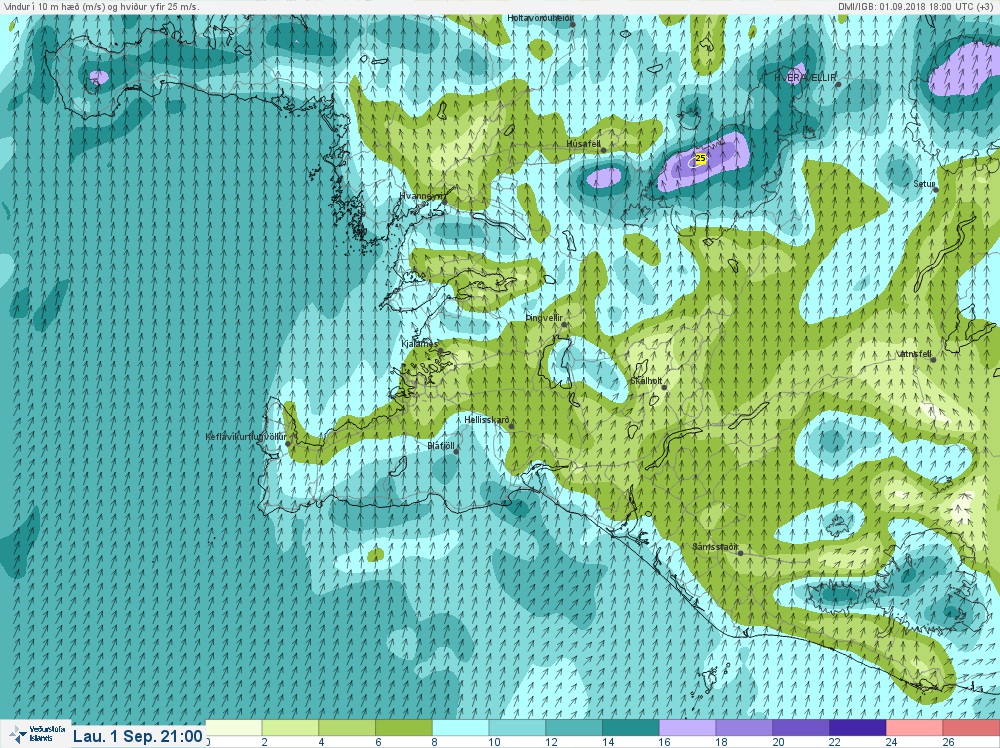Click the Keflavíkurflugvöllur station label
Image resolution: width=1000 pixels, height=748 pixels.
pyautogui.click(x=246, y=437)
